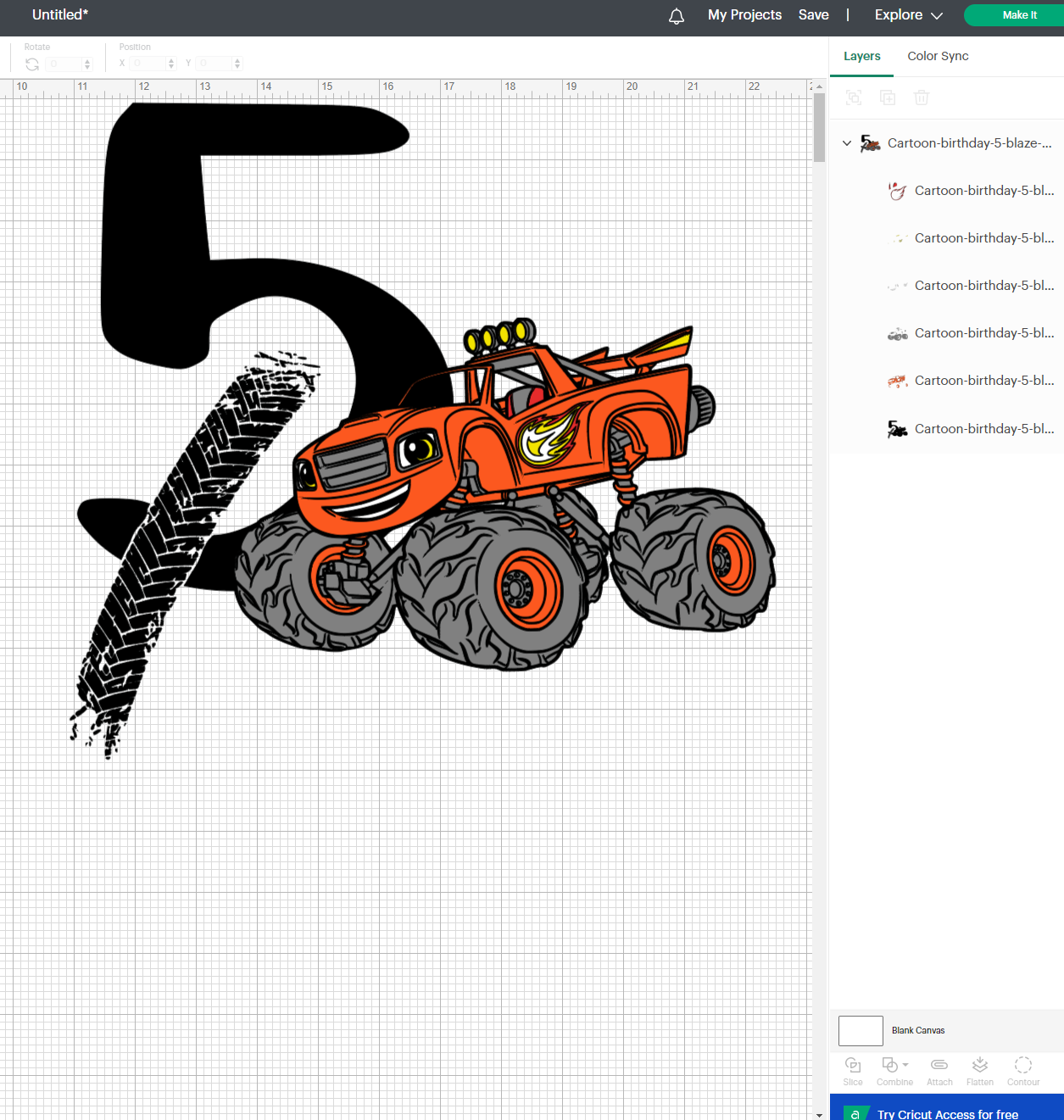Select the Flatten tool
Image resolution: width=1064 pixels, height=1120 pixels.
(x=979, y=1069)
